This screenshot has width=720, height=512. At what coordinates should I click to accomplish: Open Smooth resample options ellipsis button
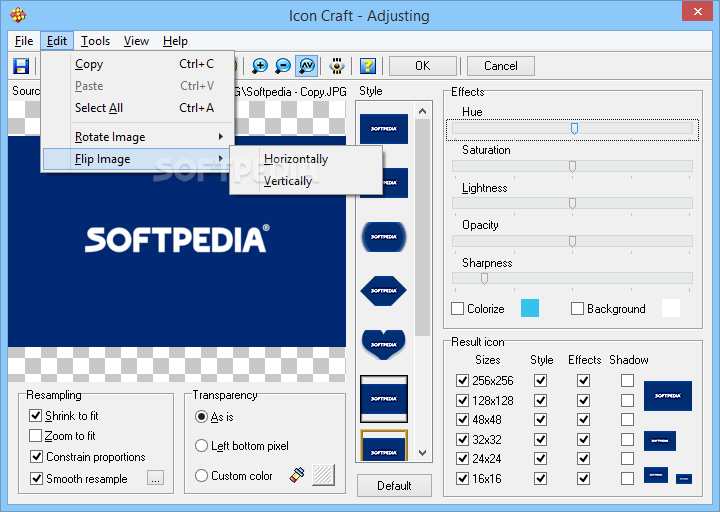coord(155,478)
